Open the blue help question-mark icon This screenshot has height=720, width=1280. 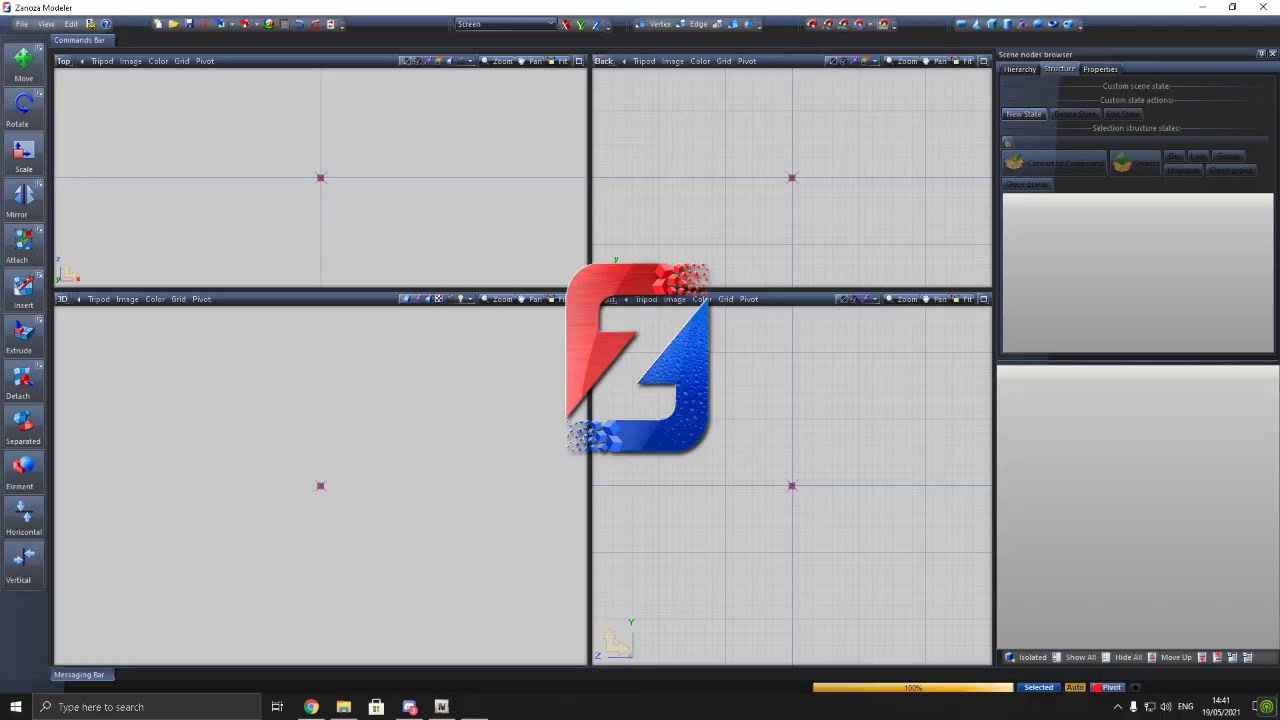106,24
